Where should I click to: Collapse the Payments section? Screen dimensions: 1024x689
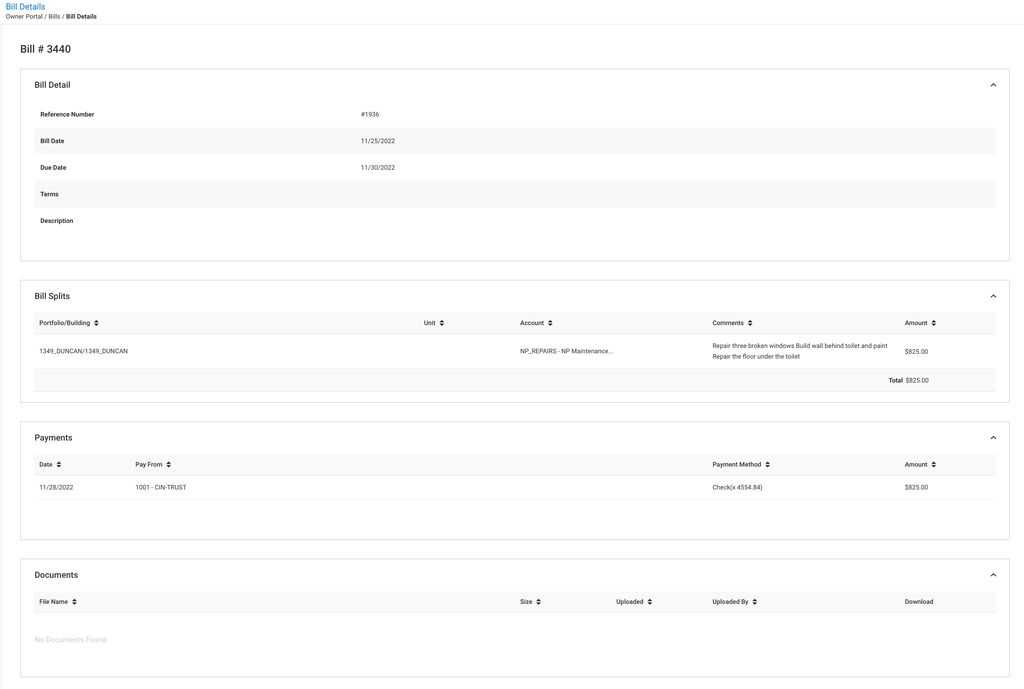(x=993, y=438)
